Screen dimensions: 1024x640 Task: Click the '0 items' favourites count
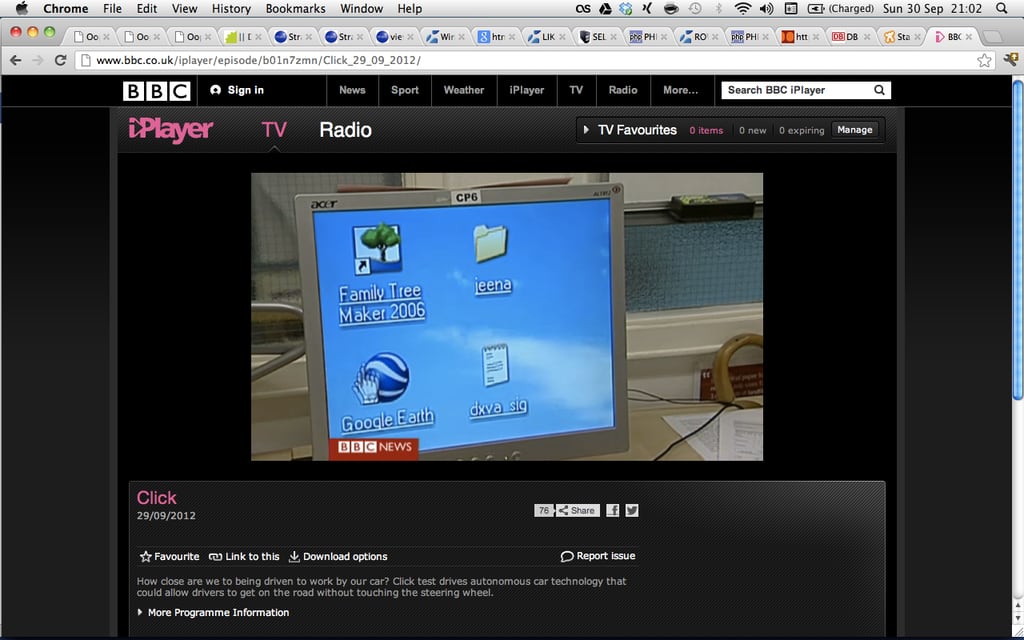[x=706, y=131]
